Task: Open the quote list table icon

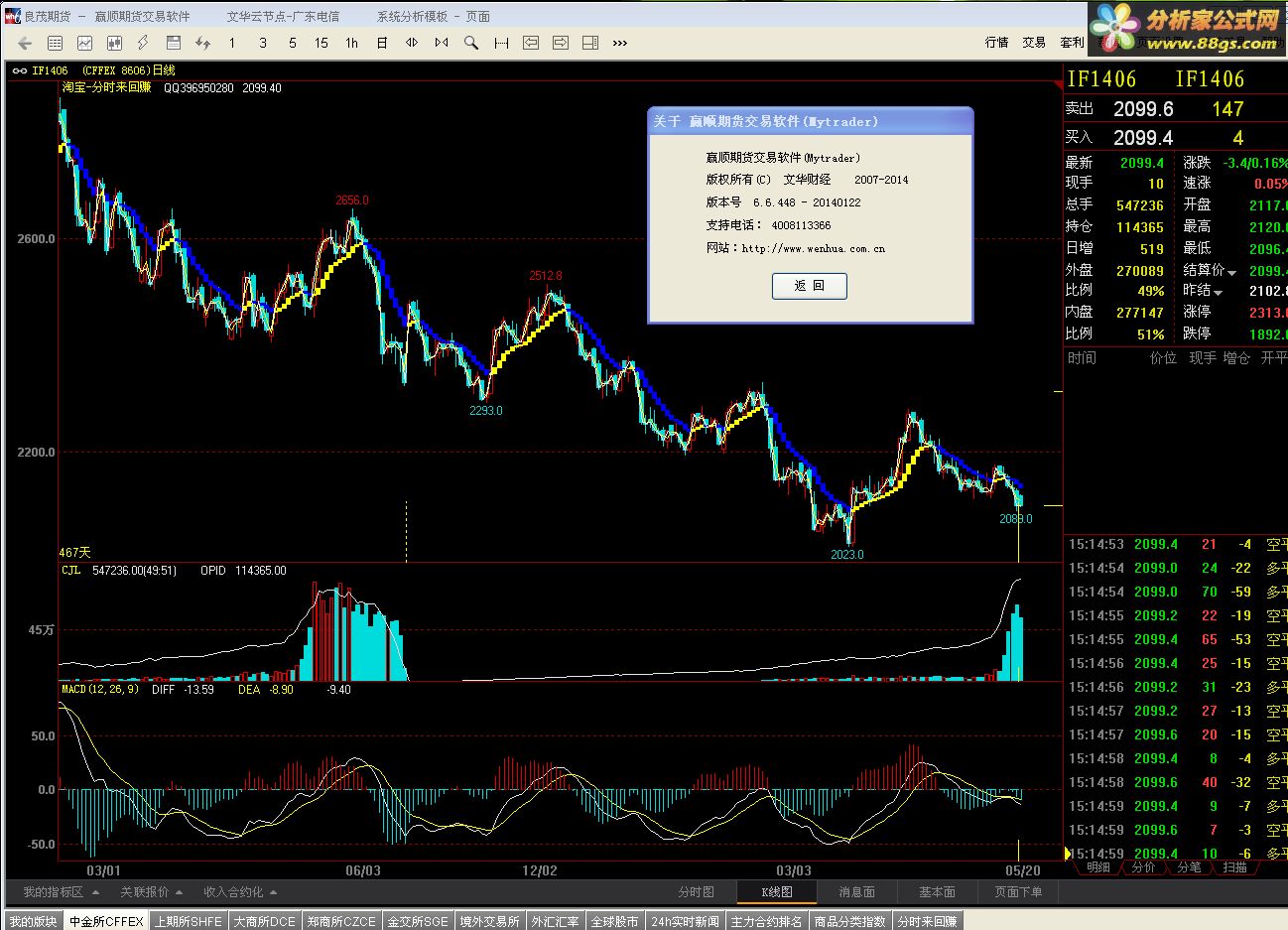Action: point(56,43)
